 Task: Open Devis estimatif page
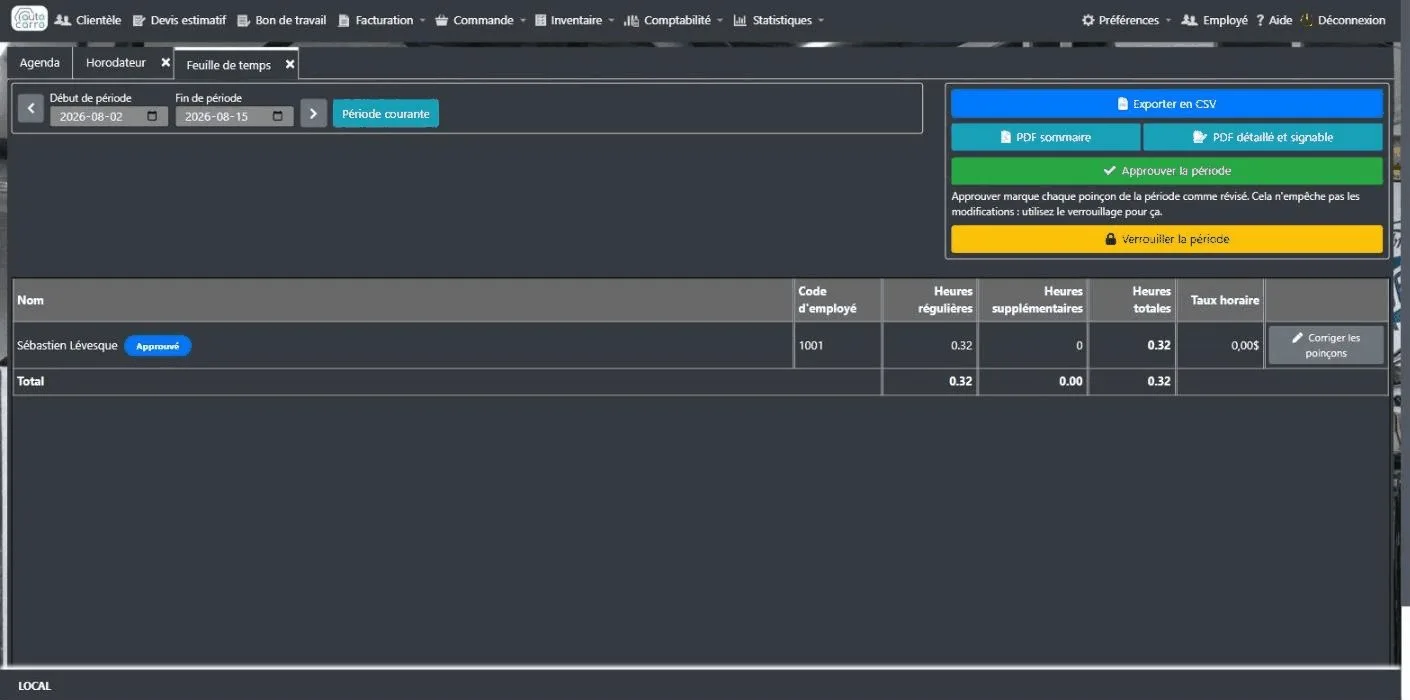tap(179, 20)
